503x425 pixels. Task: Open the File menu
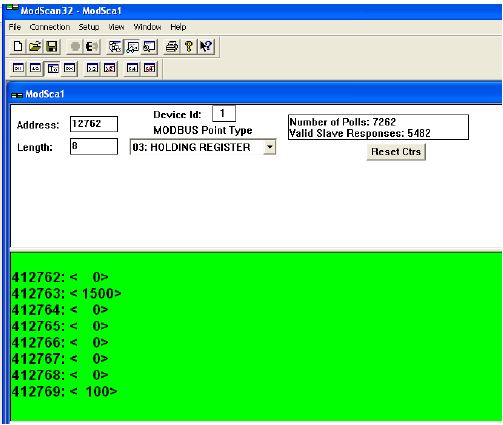(15, 27)
